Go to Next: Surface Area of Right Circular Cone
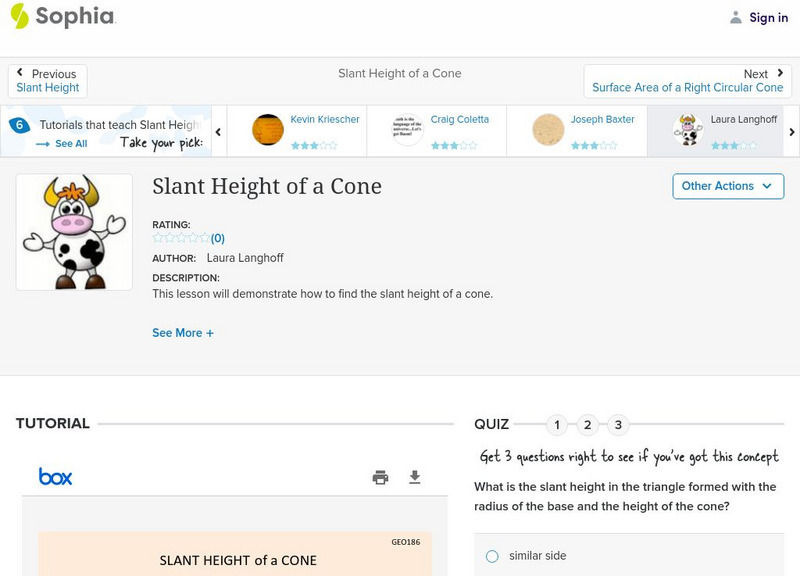The height and width of the screenshot is (576, 800). pos(687,81)
